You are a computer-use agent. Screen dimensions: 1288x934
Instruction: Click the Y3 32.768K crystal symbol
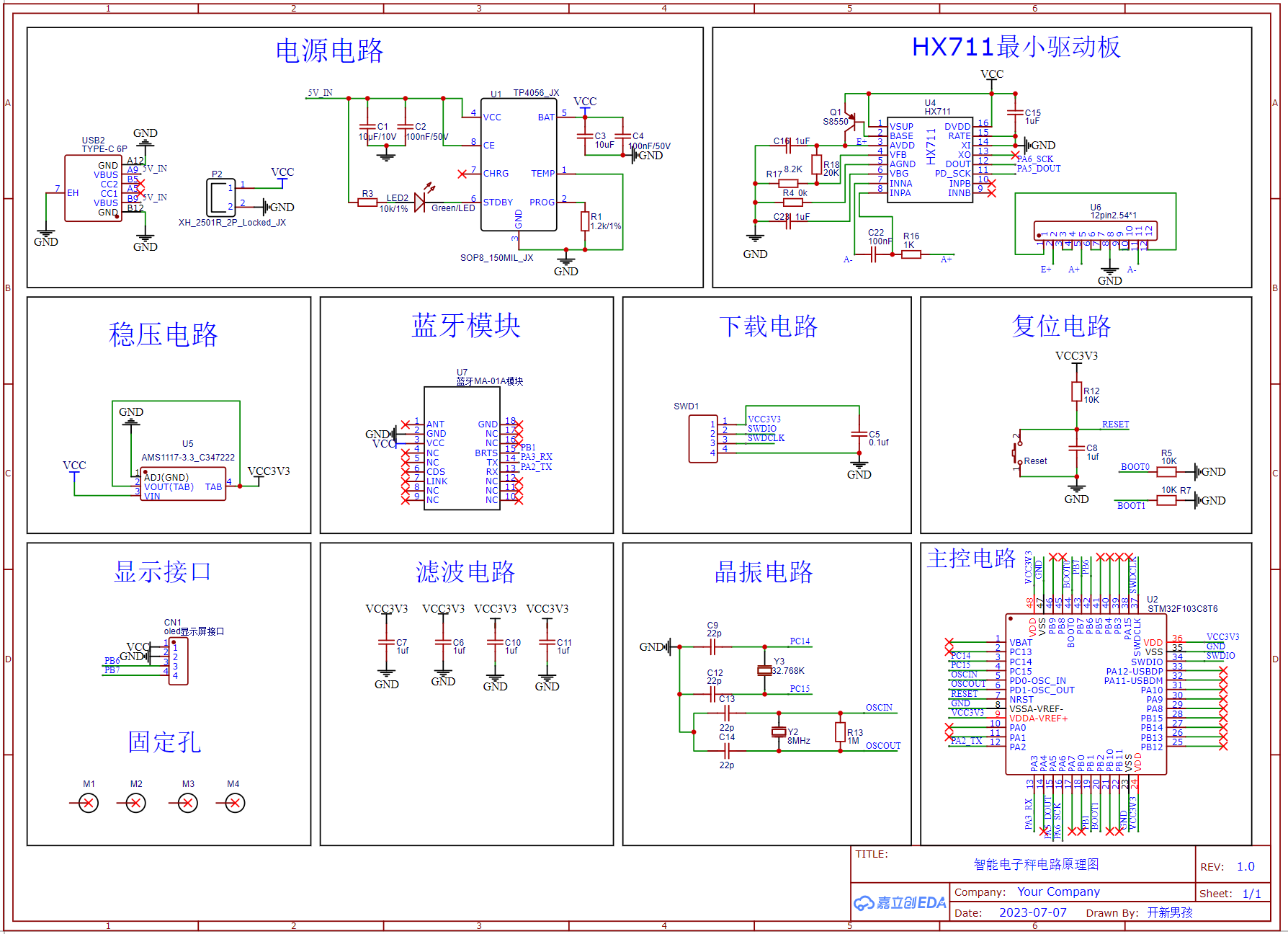coord(764,671)
